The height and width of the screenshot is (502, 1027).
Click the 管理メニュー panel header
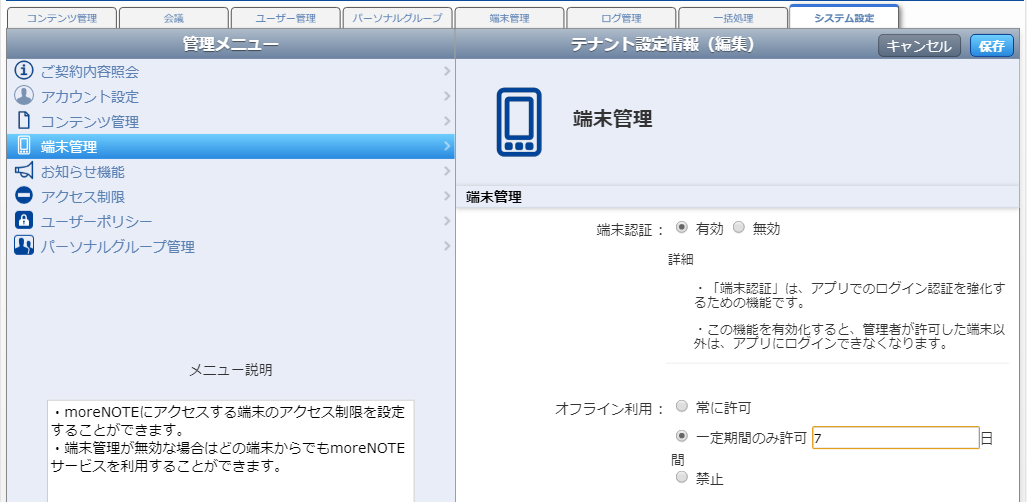[x=231, y=45]
